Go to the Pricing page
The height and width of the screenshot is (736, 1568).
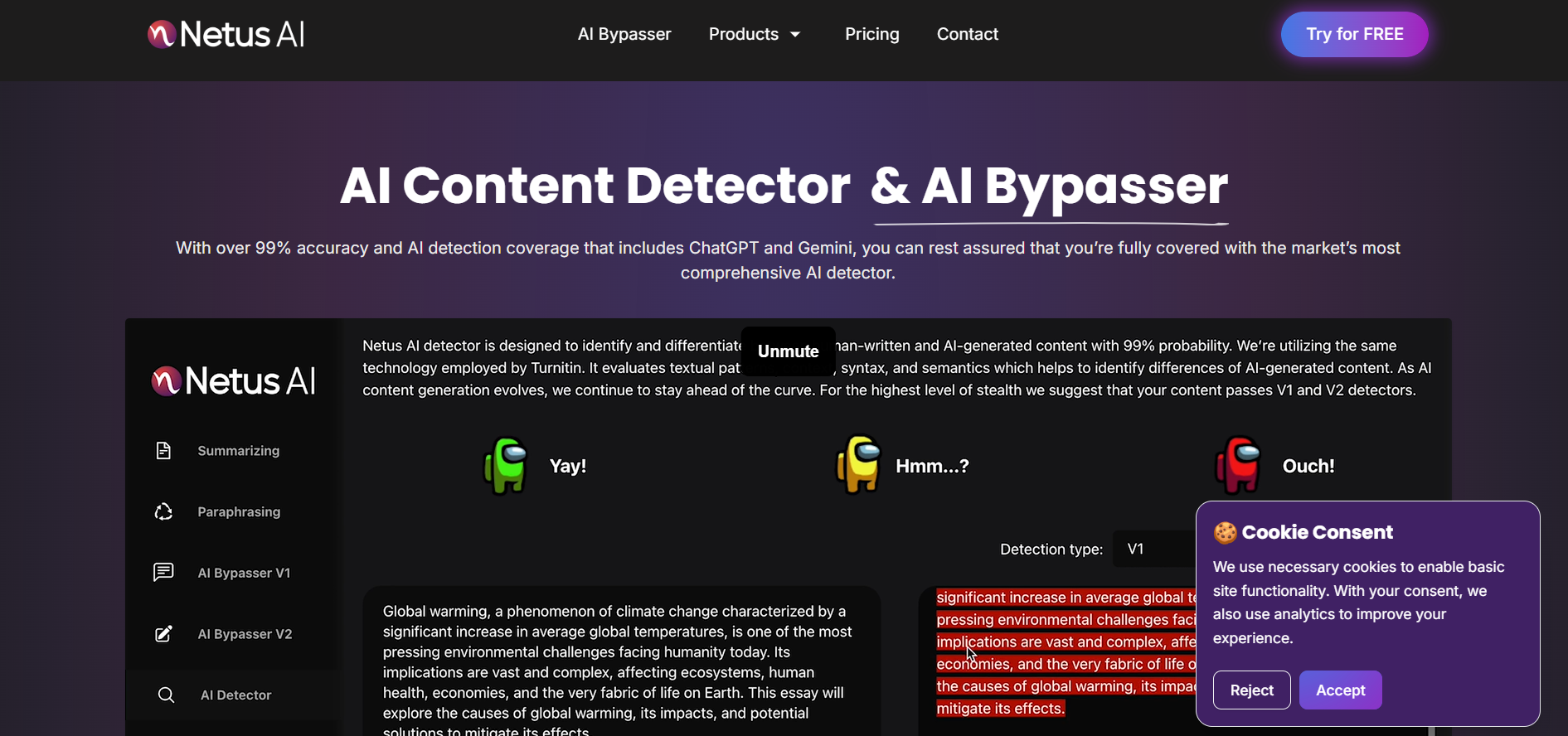871,34
